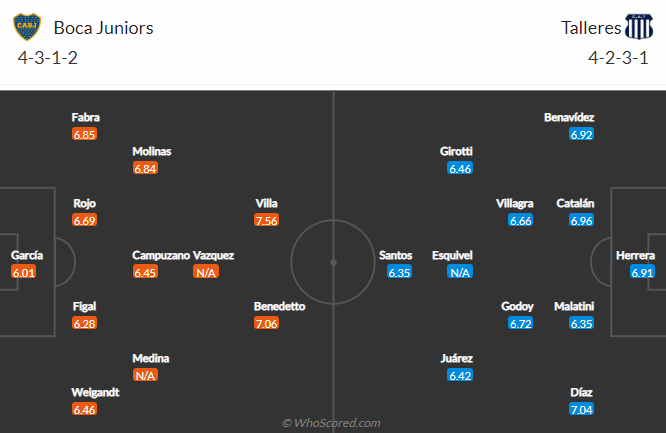Image resolution: width=666 pixels, height=433 pixels.
Task: Click Medina's N/A rating badge
Action: (x=145, y=375)
